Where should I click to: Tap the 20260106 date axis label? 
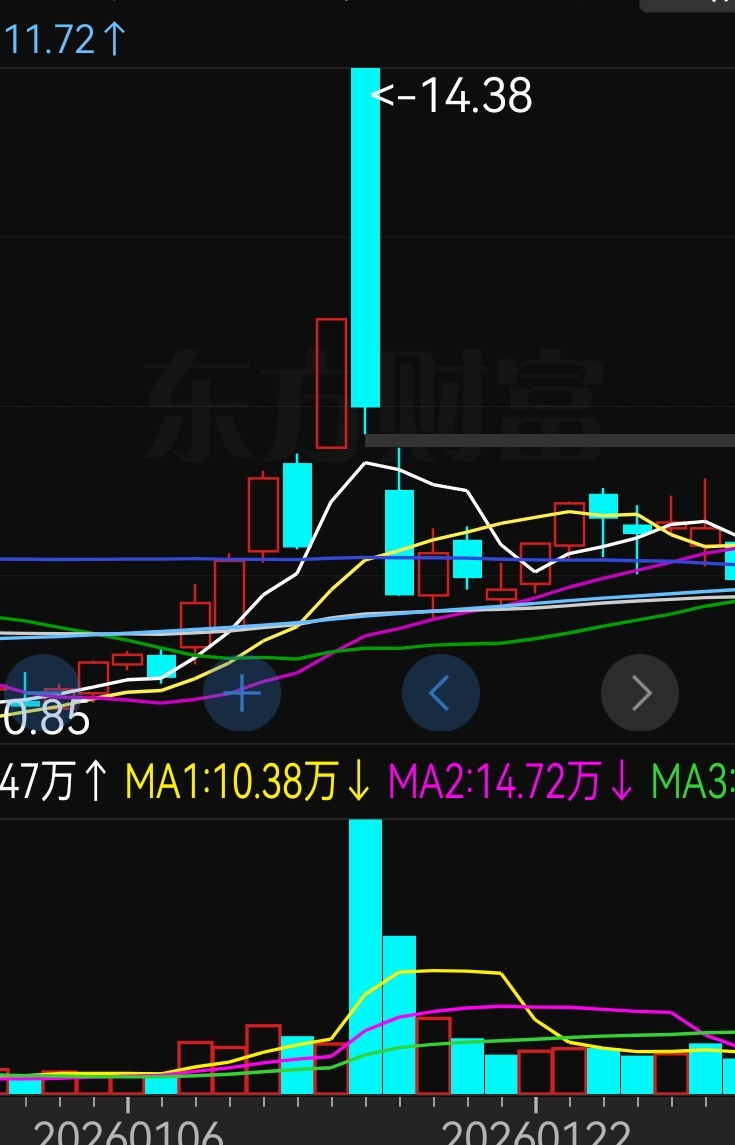click(128, 1133)
